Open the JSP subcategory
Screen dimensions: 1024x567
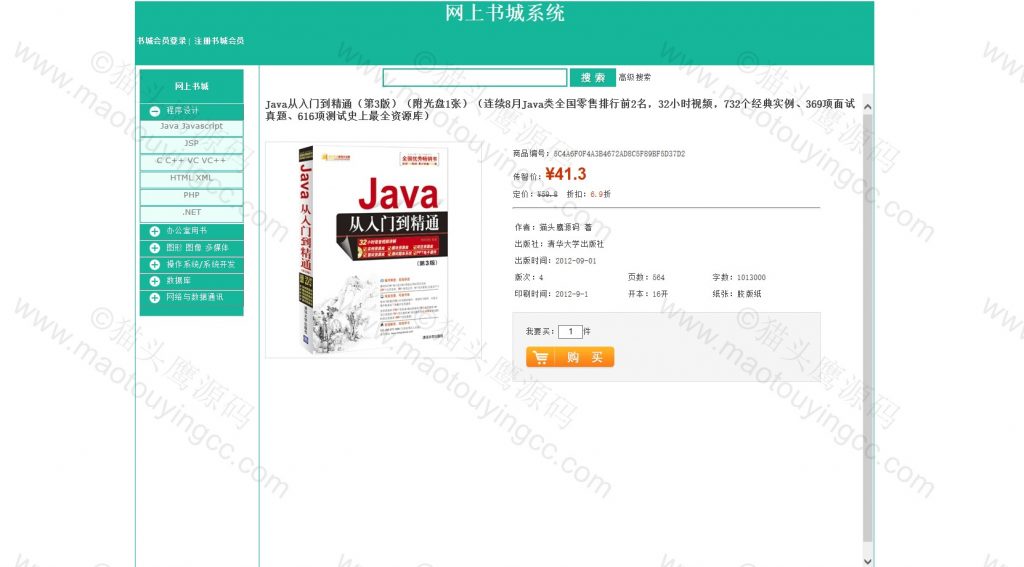coord(191,144)
